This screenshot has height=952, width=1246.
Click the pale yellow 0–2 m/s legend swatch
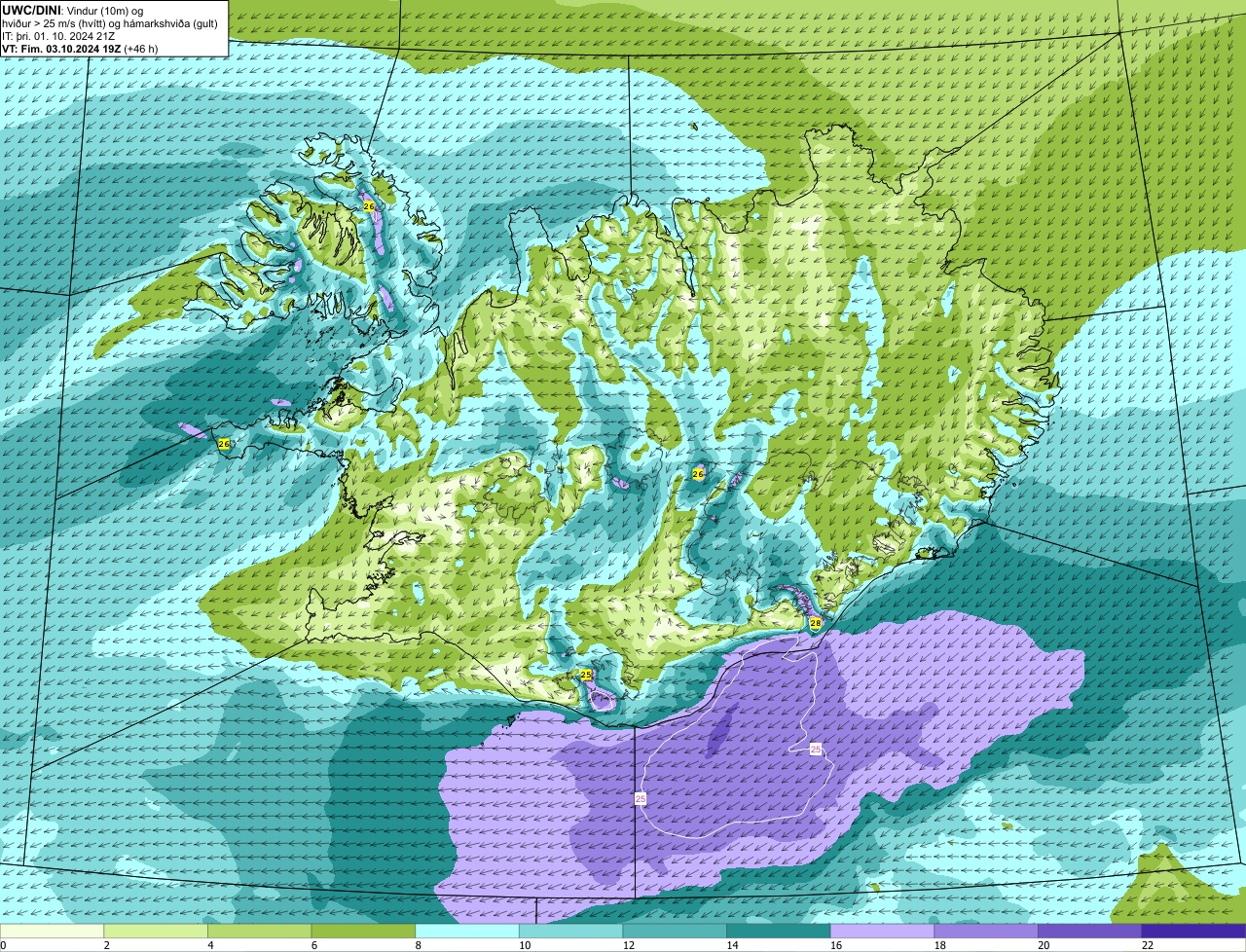(52, 932)
